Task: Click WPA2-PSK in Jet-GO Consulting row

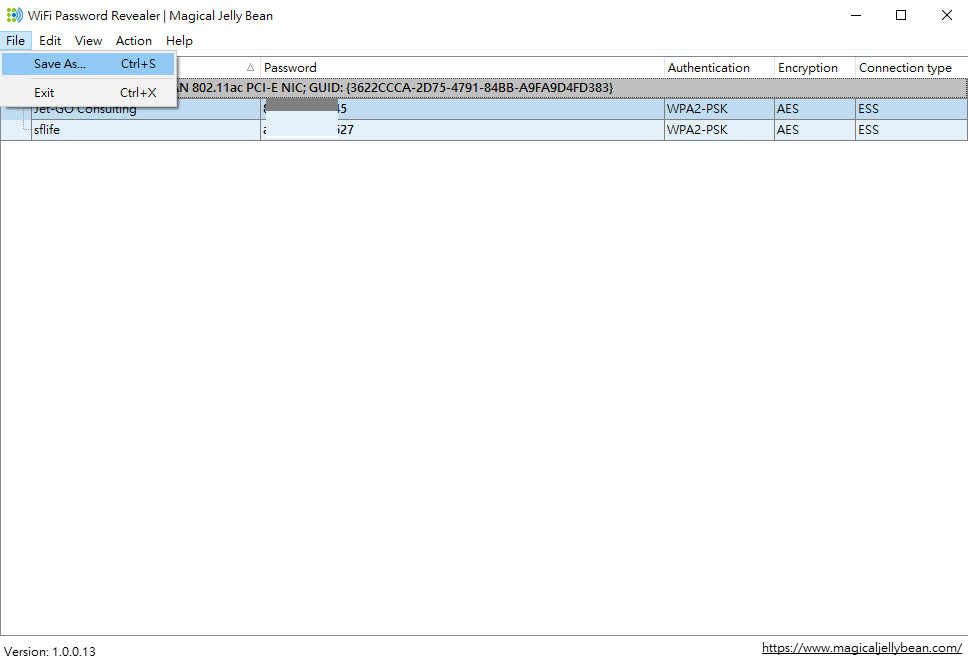Action: 697,109
